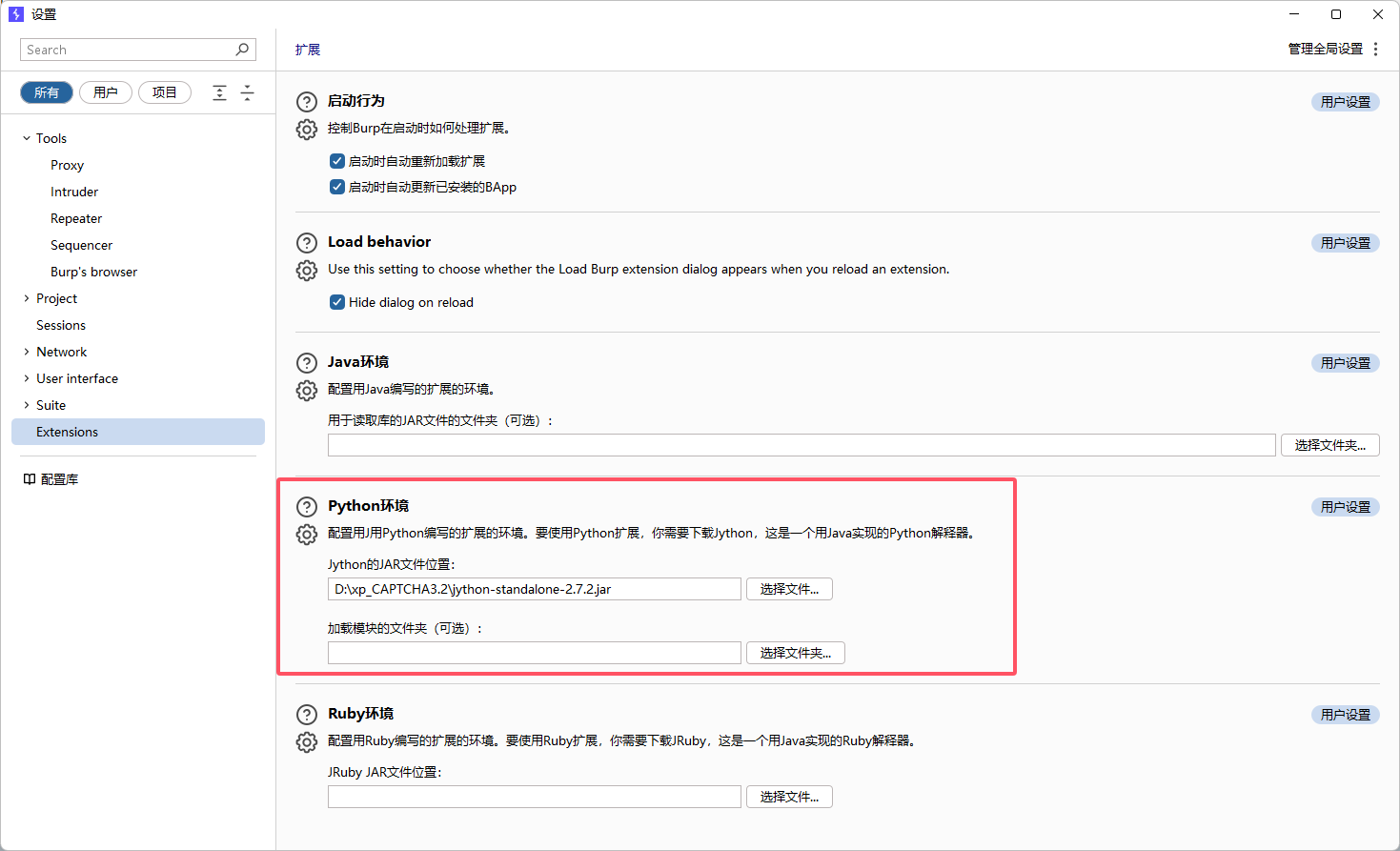
Task: Expand the Project tree node
Action: point(27,298)
